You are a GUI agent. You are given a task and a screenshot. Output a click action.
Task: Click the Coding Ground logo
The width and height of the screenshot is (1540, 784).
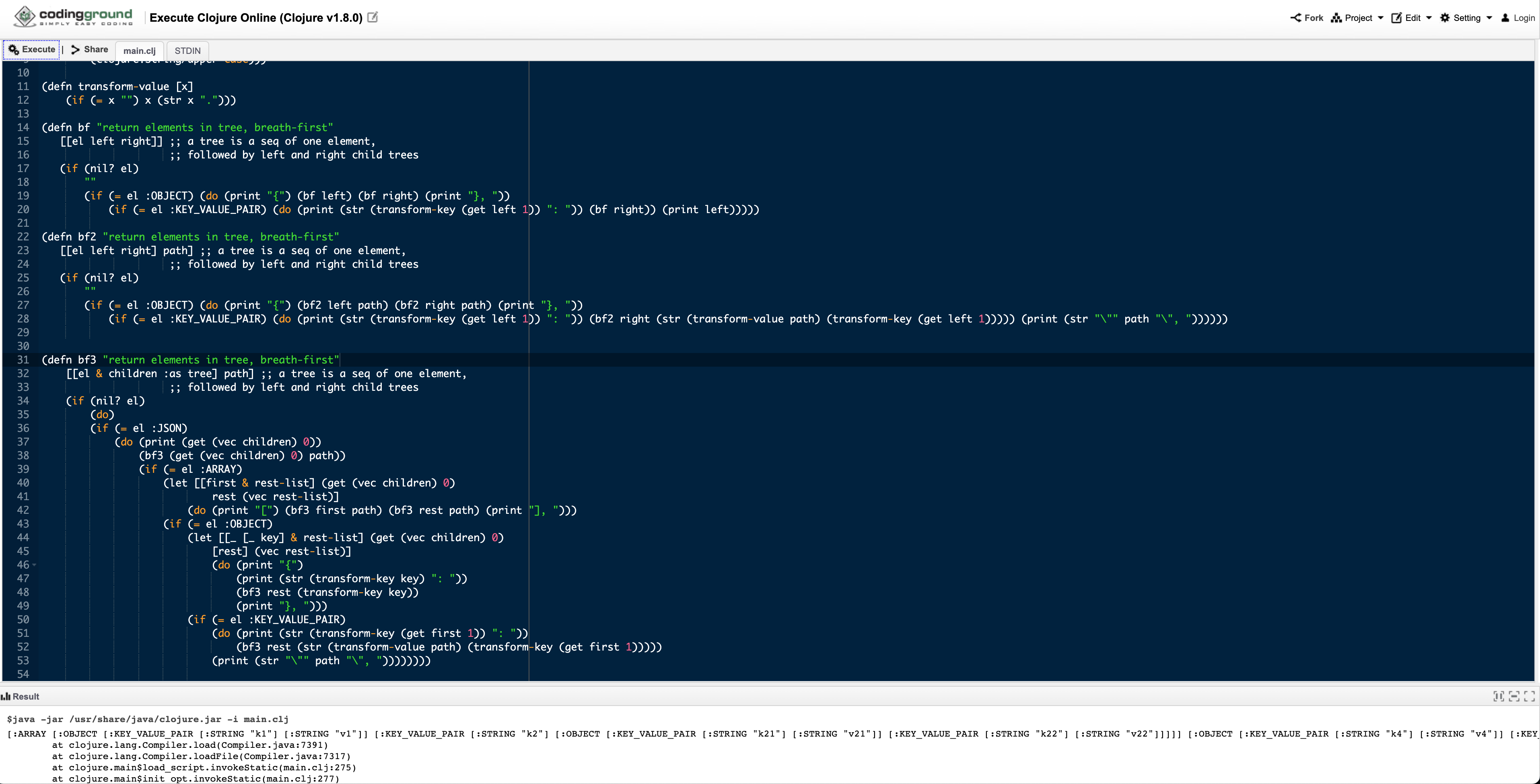click(73, 16)
